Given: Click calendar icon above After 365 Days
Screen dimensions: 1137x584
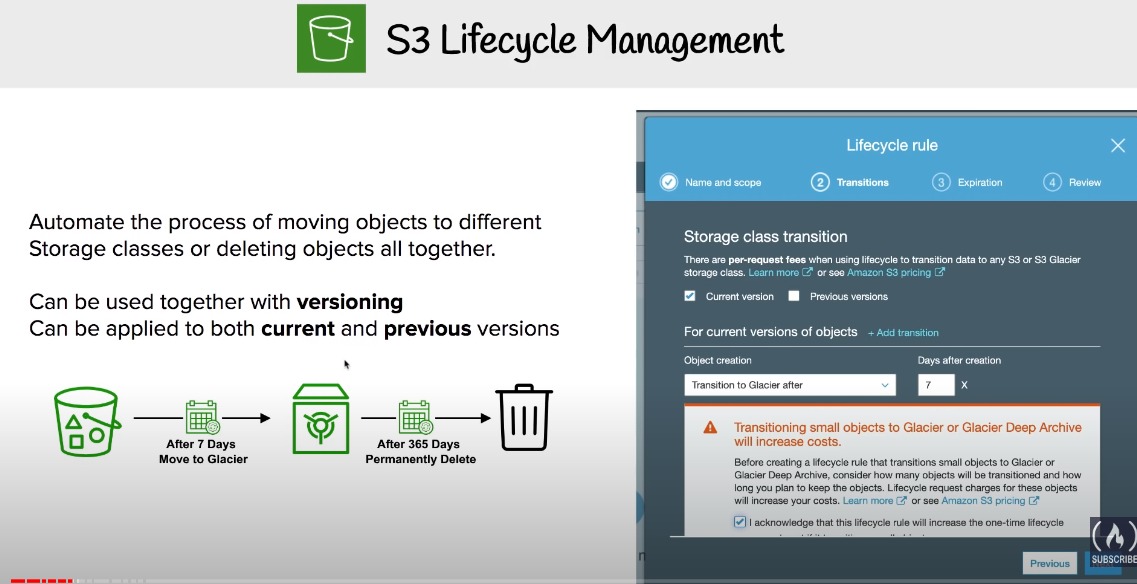Looking at the screenshot, I should click(415, 417).
